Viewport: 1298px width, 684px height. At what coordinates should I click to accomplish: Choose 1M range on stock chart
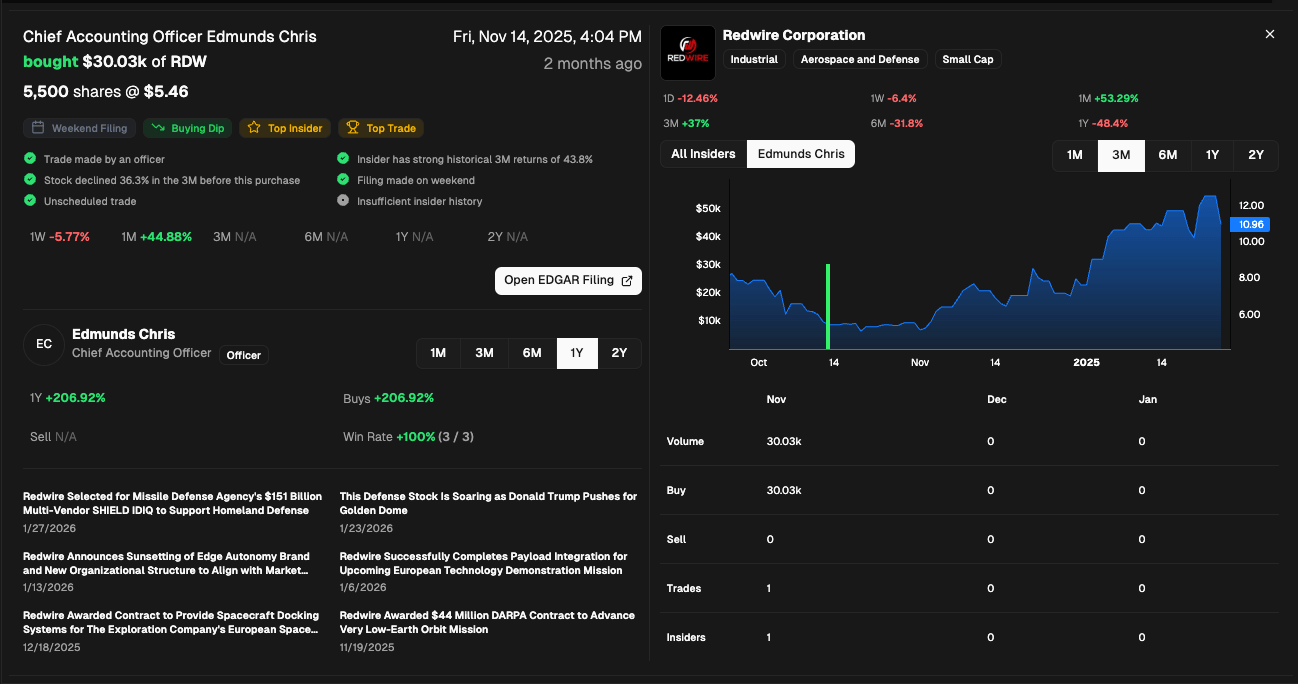tap(1075, 155)
